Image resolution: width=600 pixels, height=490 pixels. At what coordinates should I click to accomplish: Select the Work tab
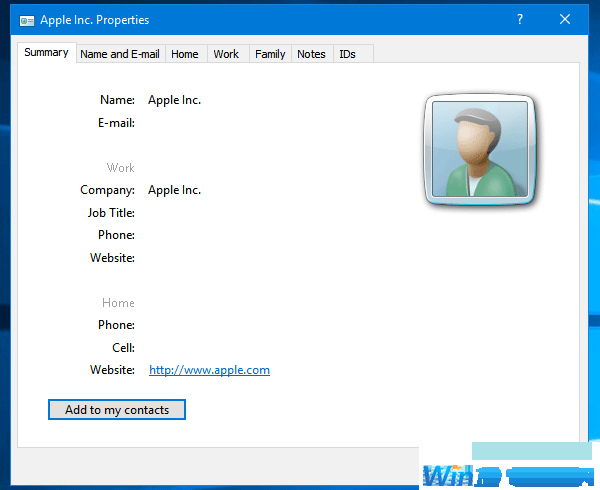[x=226, y=54]
